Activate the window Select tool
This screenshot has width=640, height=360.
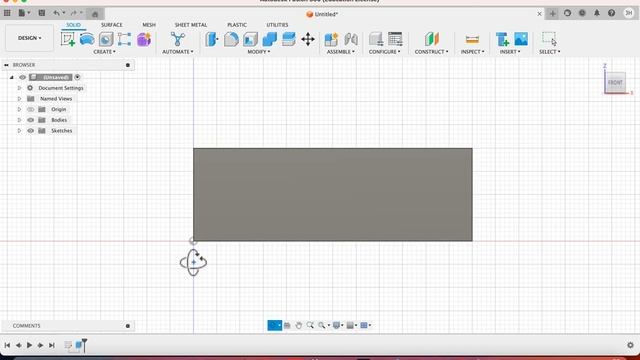[549, 39]
